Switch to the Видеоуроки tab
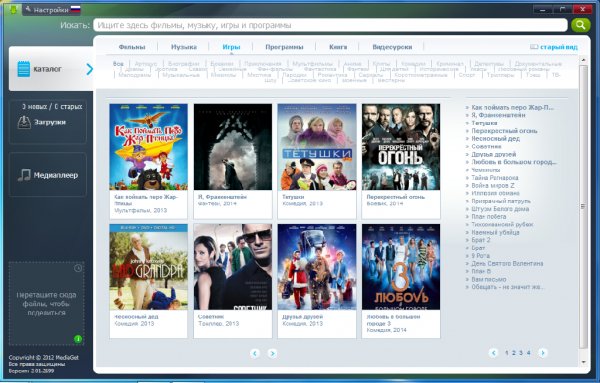 (392, 47)
